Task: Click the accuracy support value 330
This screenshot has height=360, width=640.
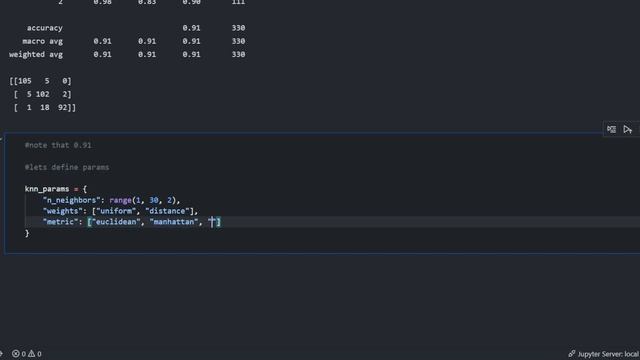Action: coord(238,28)
